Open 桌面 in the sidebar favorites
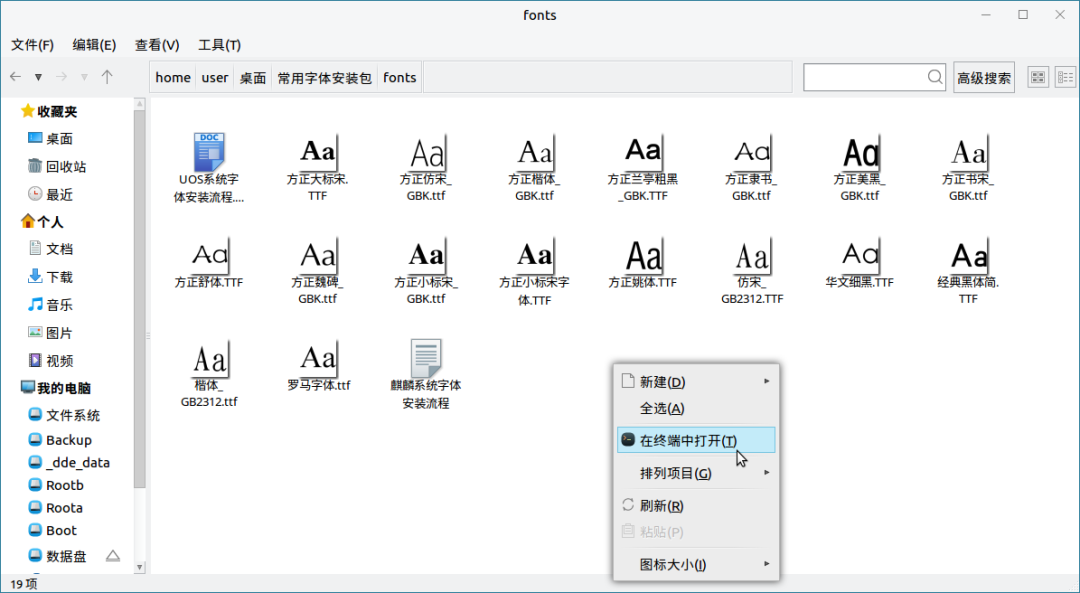The height and width of the screenshot is (593, 1080). click(50, 138)
